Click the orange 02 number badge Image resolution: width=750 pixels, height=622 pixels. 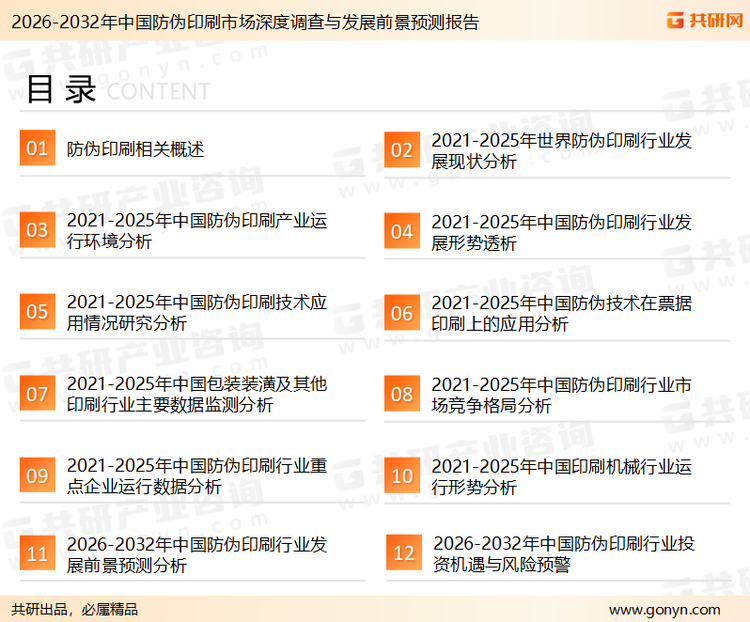401,150
